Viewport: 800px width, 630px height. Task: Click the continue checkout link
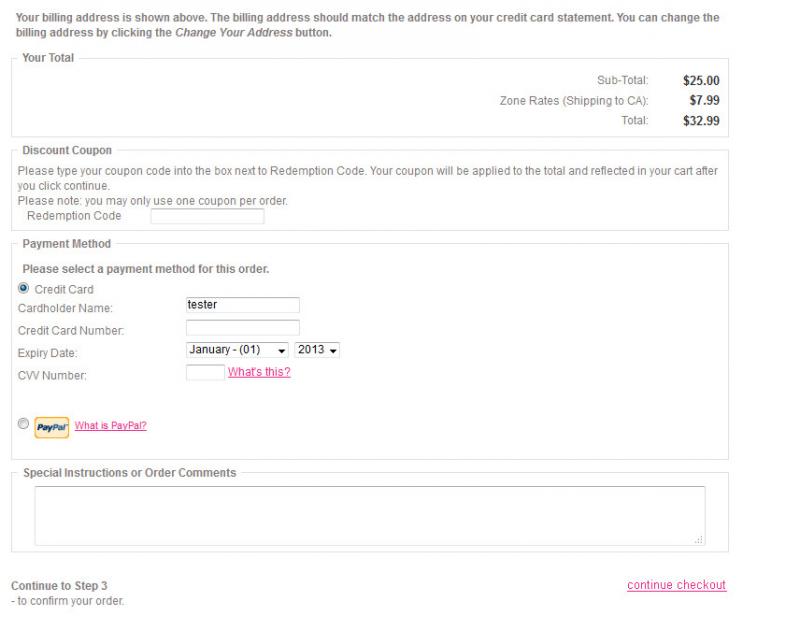(677, 585)
